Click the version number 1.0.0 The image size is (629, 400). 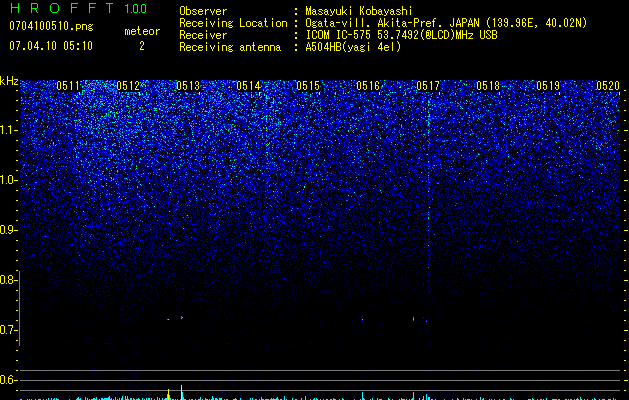tap(136, 9)
